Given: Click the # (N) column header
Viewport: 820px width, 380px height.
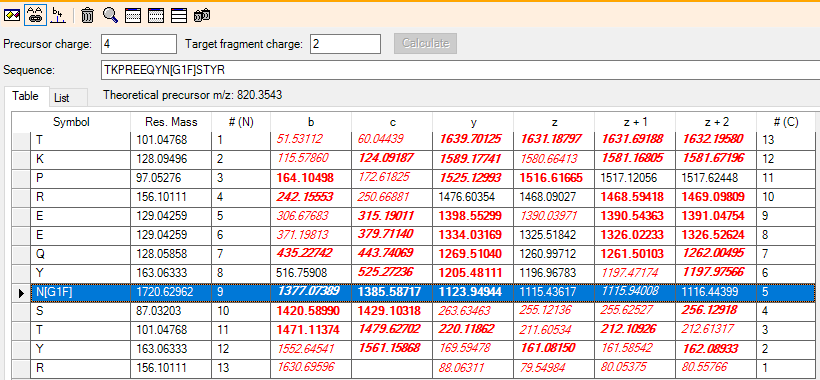Looking at the screenshot, I should [x=241, y=122].
